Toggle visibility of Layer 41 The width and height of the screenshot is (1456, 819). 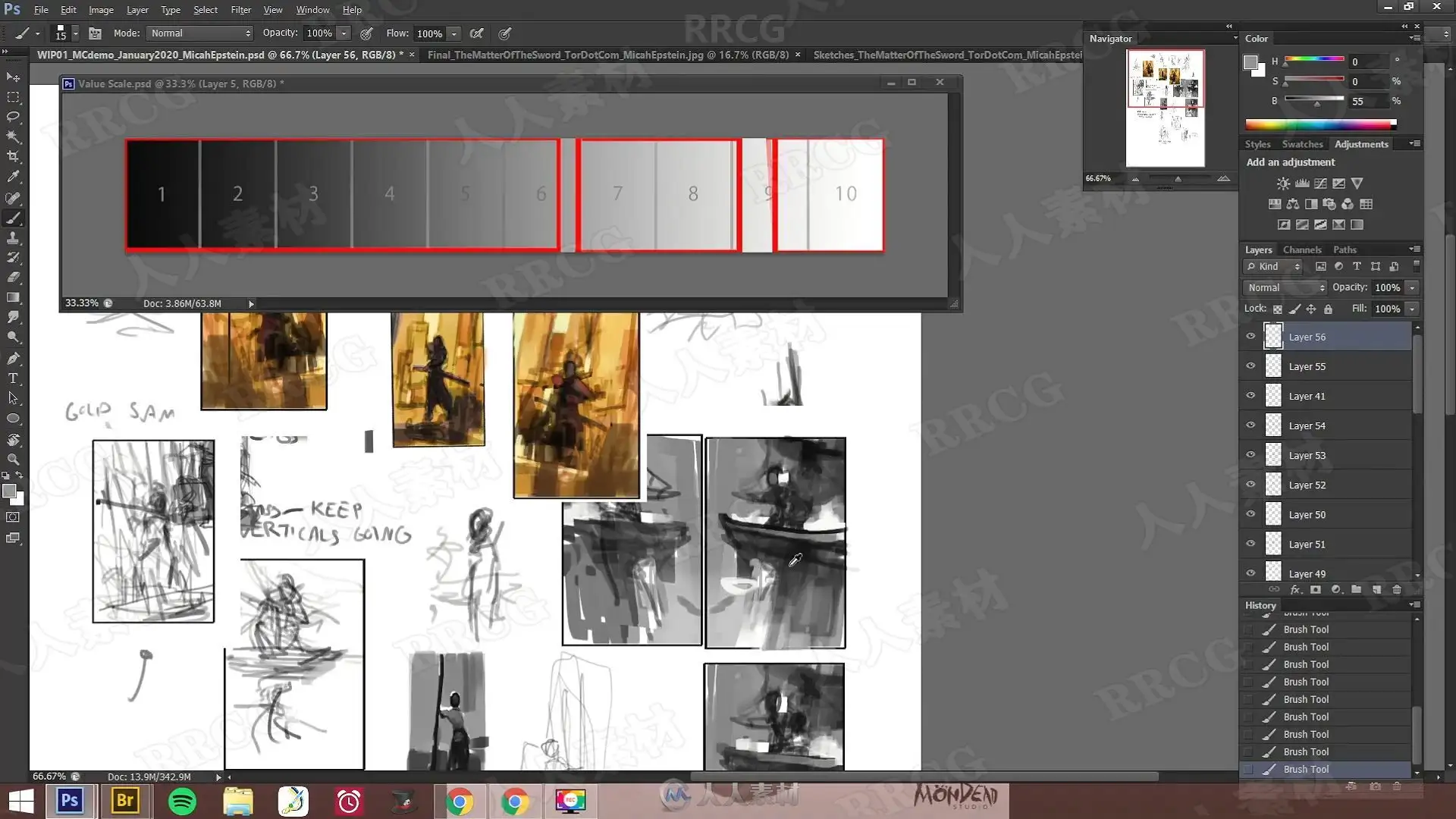click(1250, 395)
